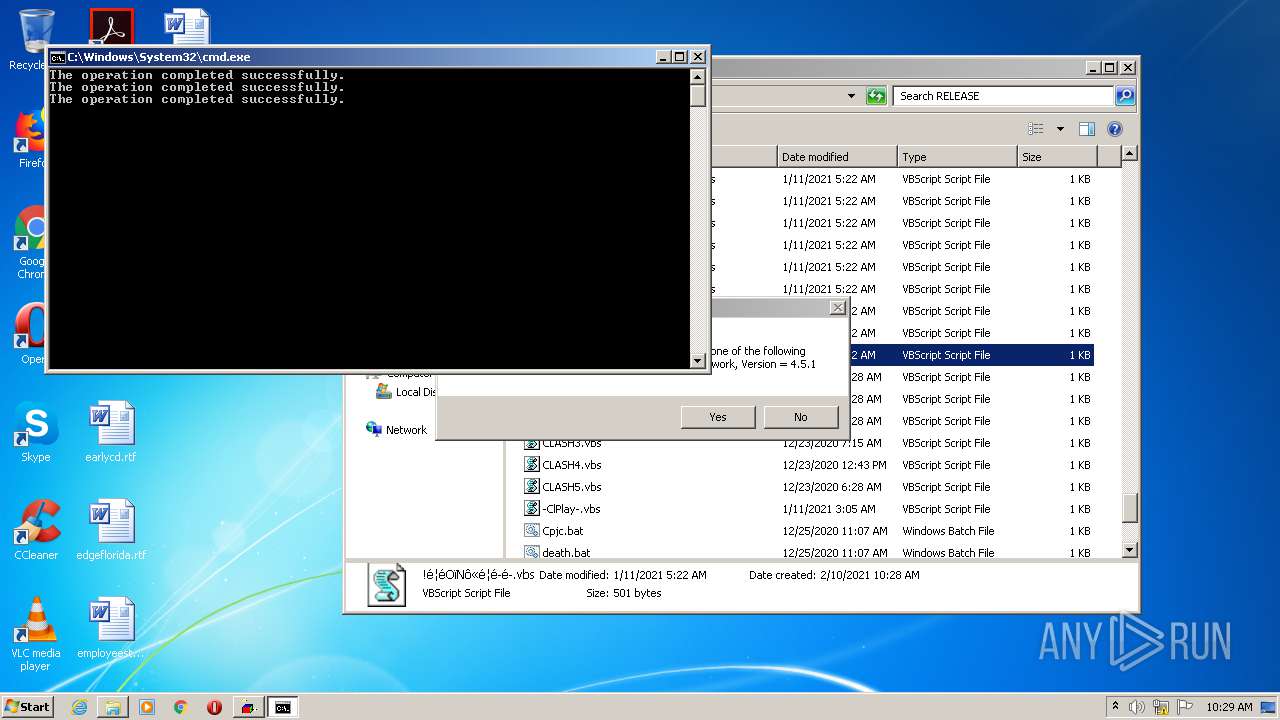Open Chrome from the taskbar
Image resolution: width=1280 pixels, height=720 pixels.
pyautogui.click(x=181, y=707)
